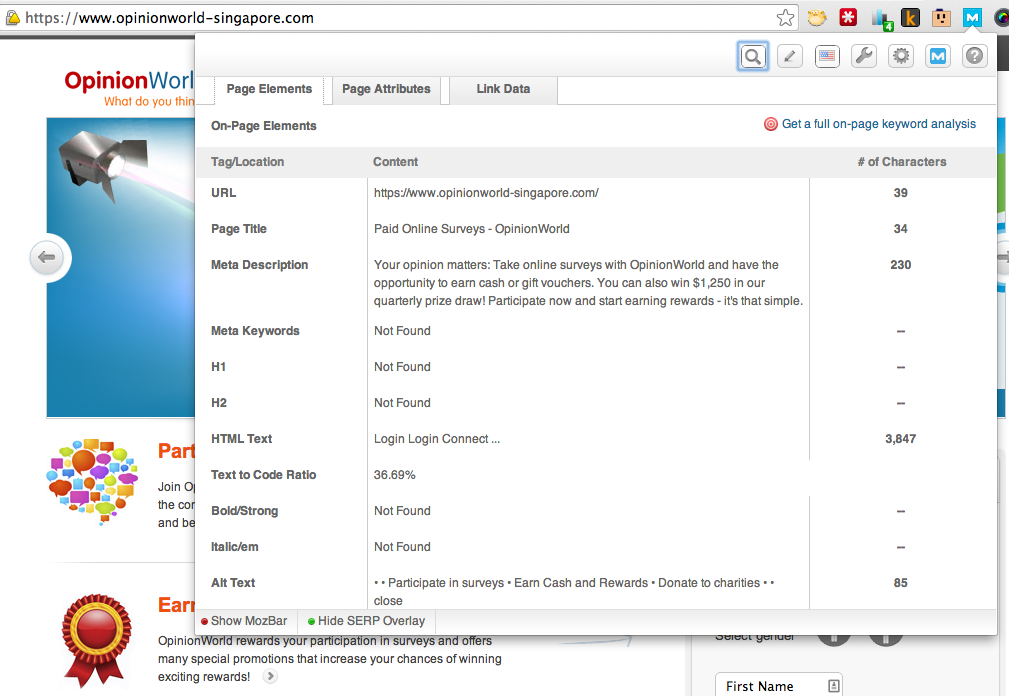Screen dimensions: 1009x696
Task: Click the target icon beside keyword analysis link
Action: (x=770, y=124)
